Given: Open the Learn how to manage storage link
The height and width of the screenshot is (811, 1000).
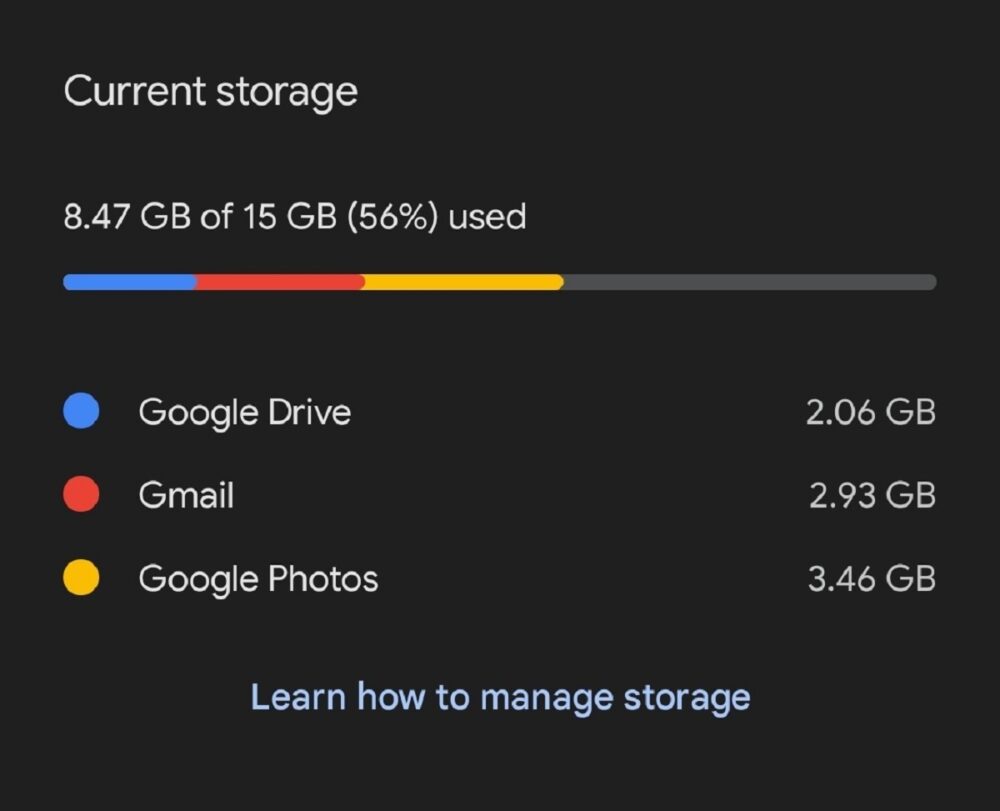Looking at the screenshot, I should coord(500,697).
